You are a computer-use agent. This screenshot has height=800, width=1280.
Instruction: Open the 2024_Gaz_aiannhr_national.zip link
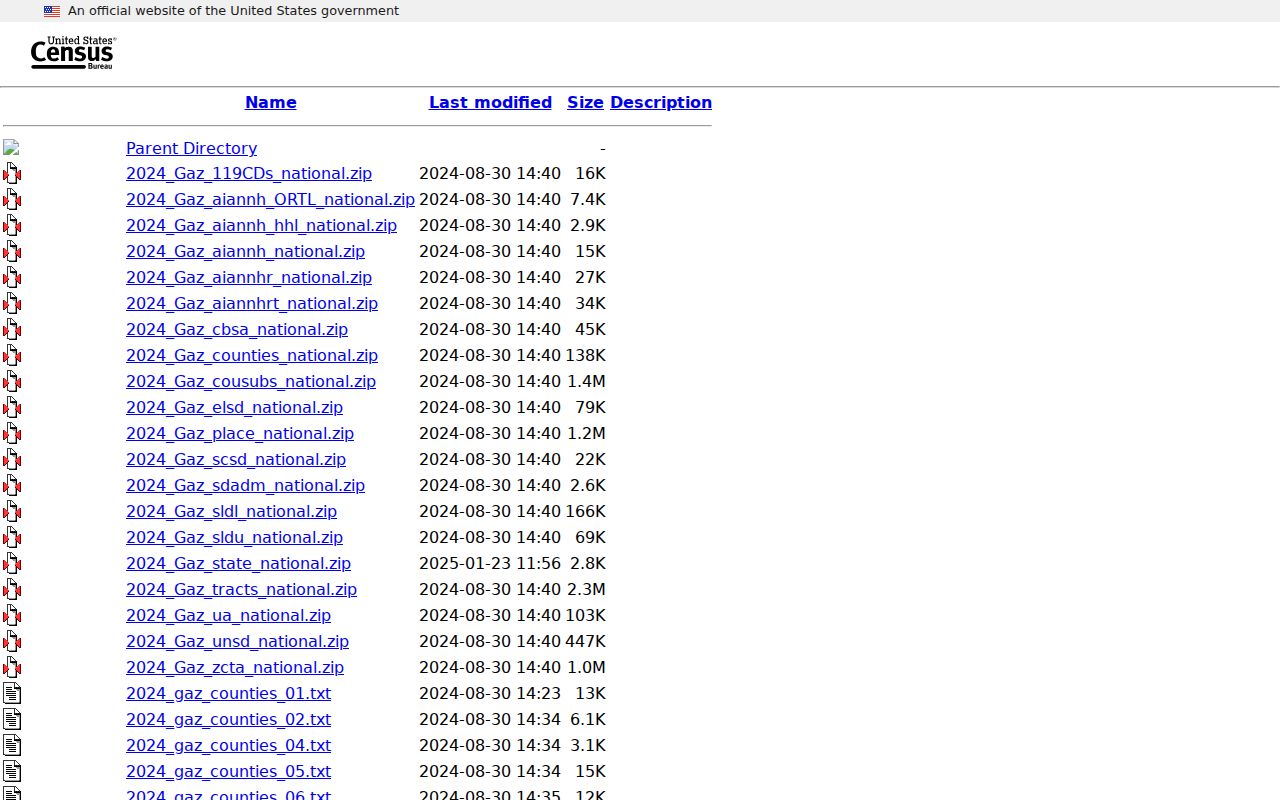249,278
